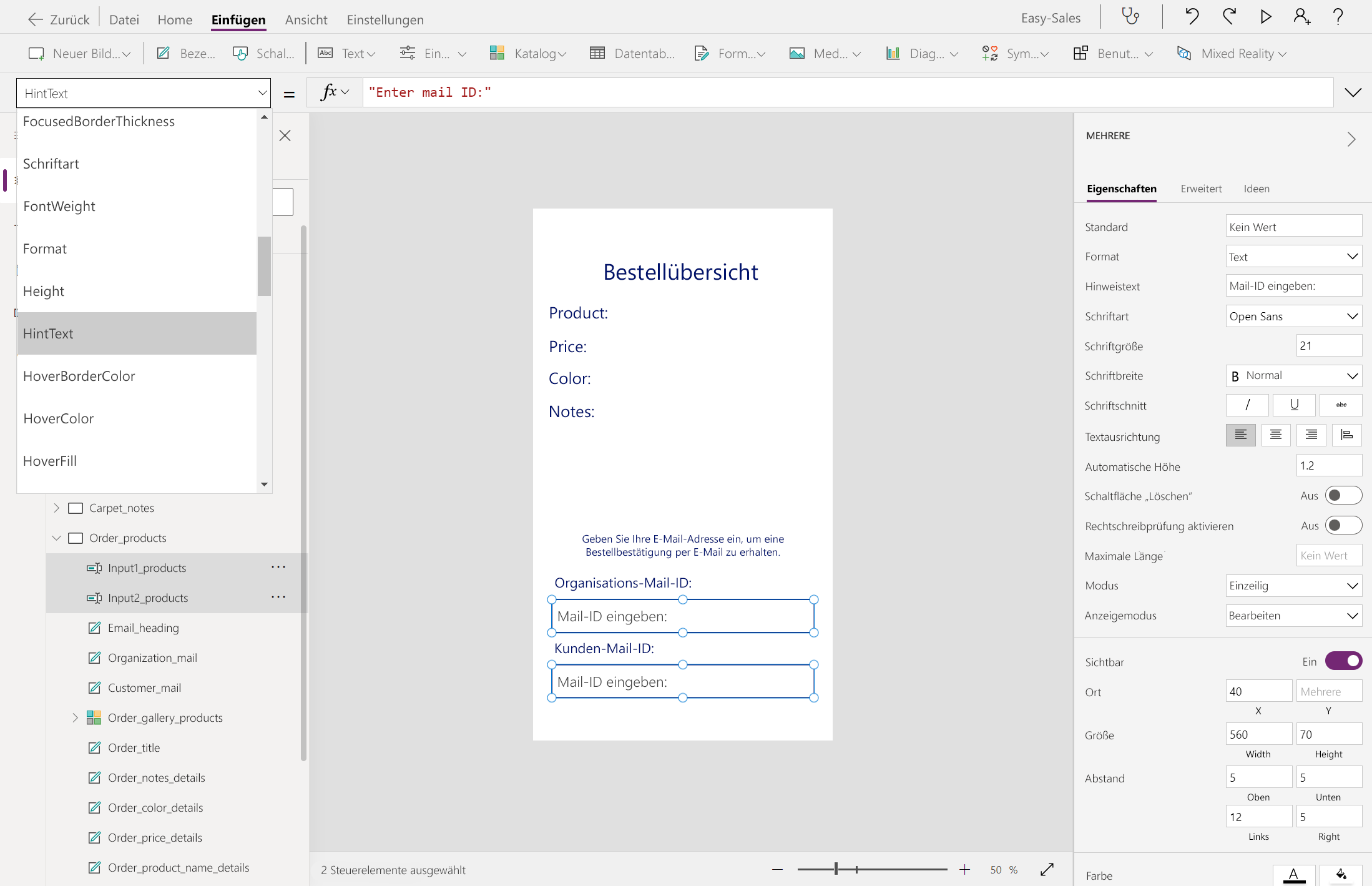
Task: Open the Schriftart Open Sans dropdown
Action: (1293, 317)
